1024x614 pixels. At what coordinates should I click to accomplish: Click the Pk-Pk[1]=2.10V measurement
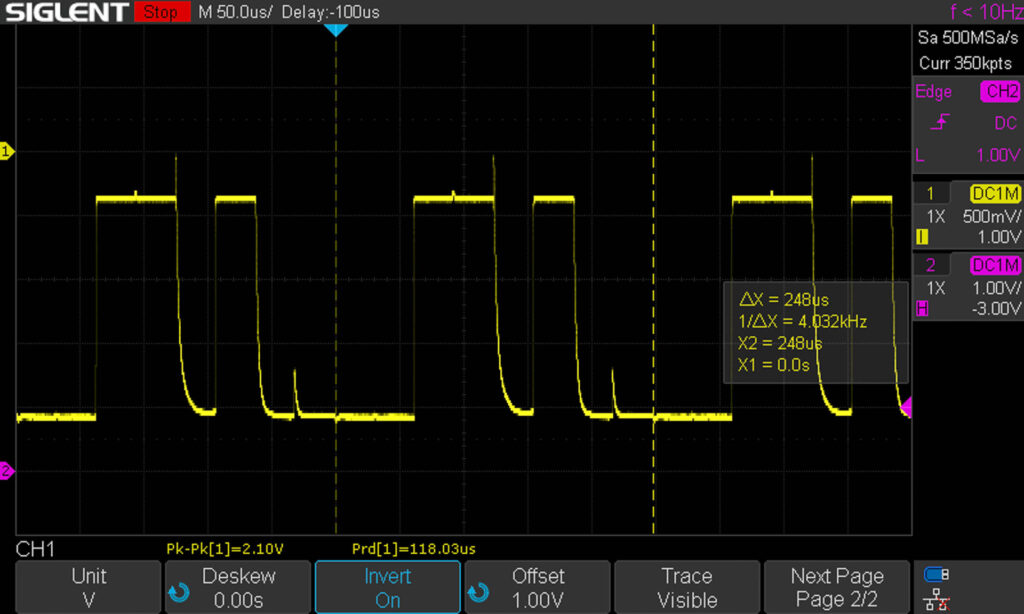[x=225, y=549]
